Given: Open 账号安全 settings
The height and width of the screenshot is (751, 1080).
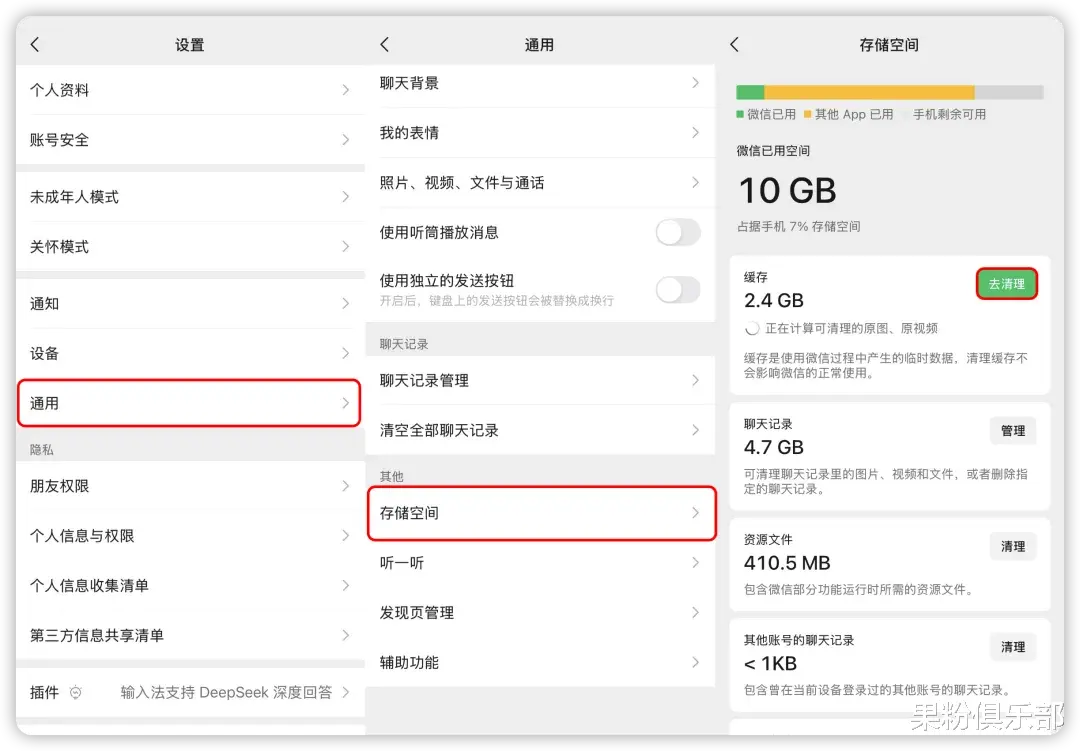Looking at the screenshot, I should point(189,139).
